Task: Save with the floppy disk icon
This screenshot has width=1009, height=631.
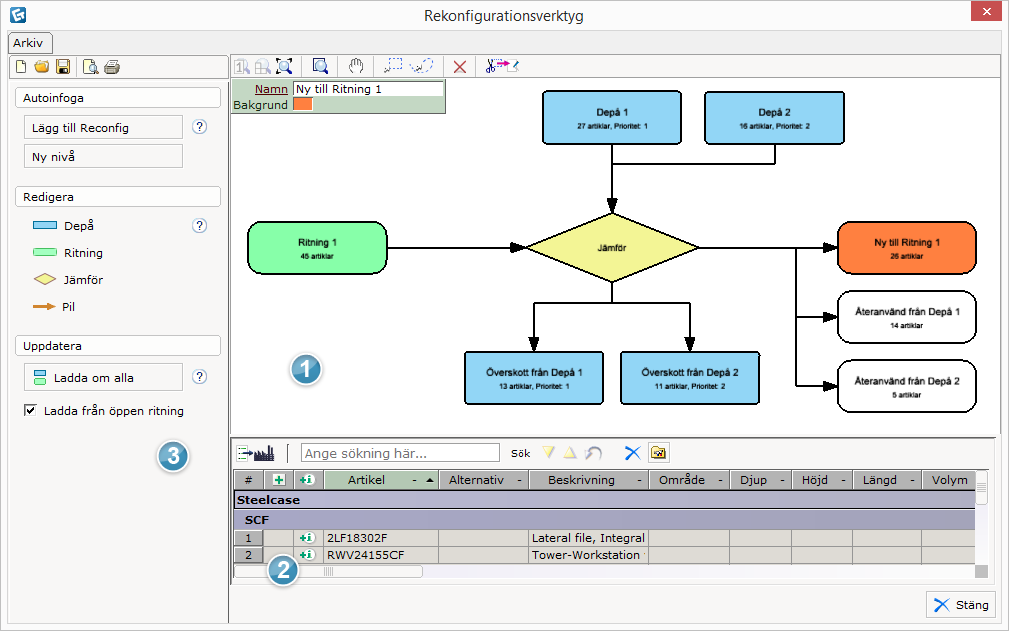Action: pyautogui.click(x=62, y=67)
